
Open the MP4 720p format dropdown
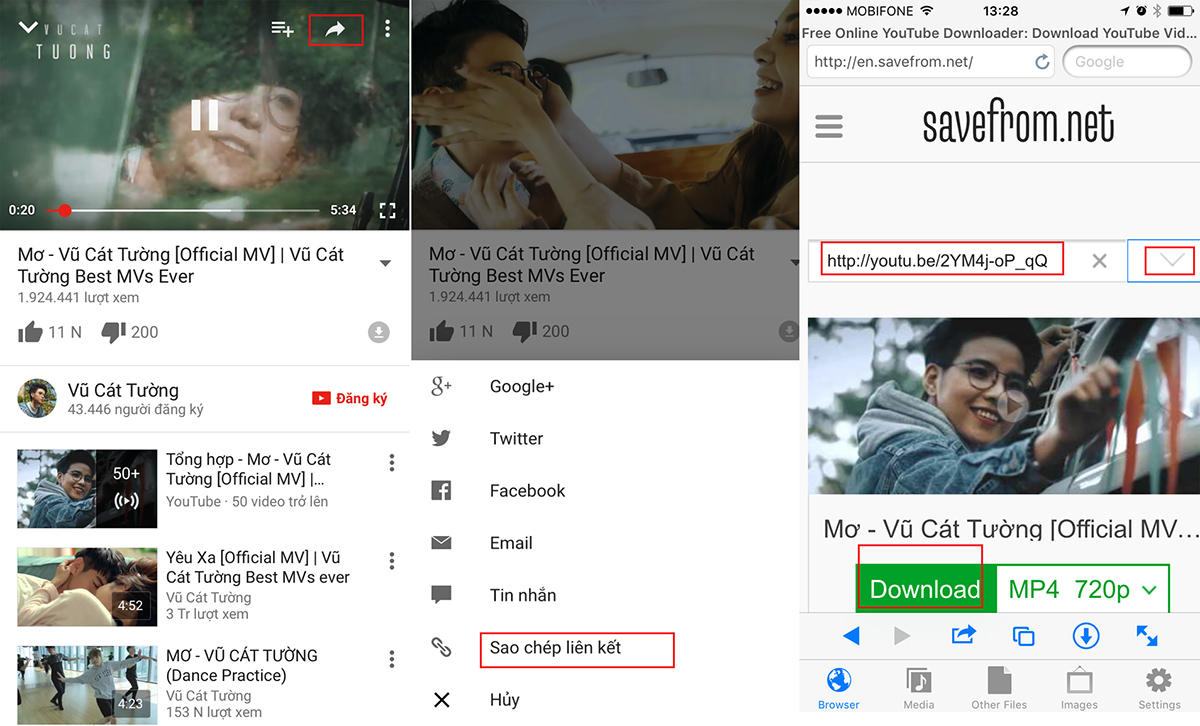1083,589
